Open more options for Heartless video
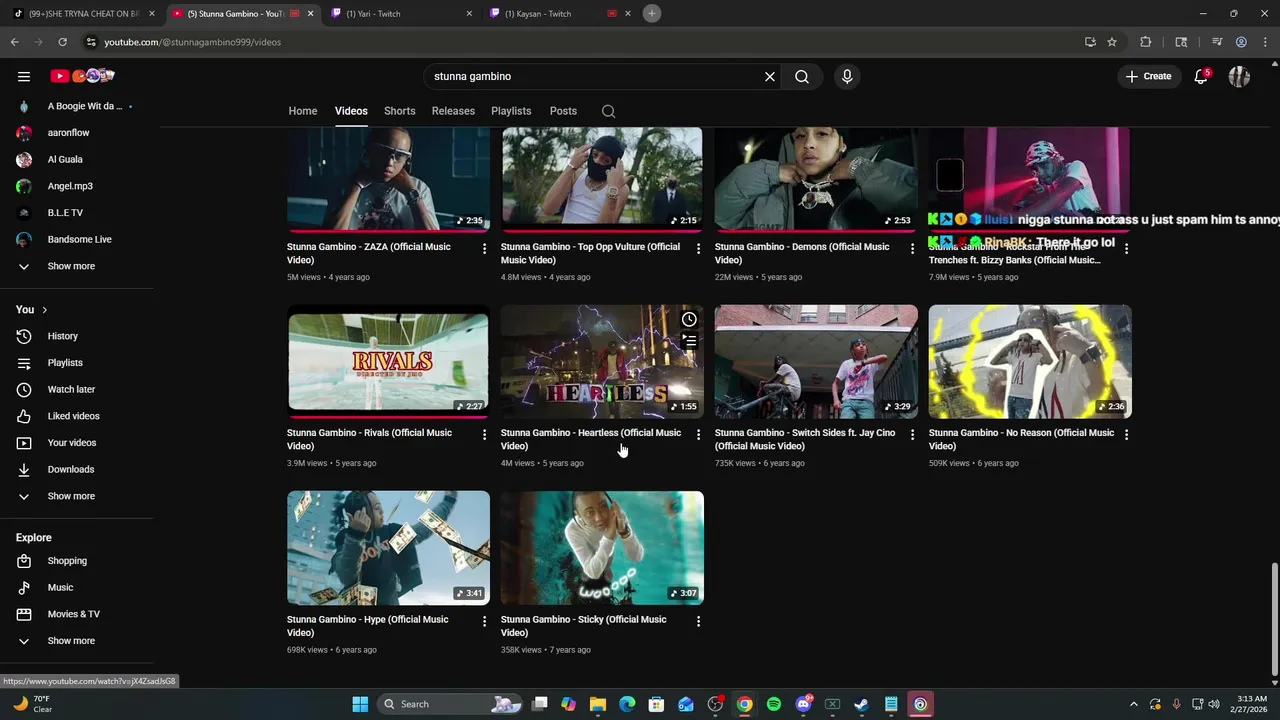 pos(698,434)
